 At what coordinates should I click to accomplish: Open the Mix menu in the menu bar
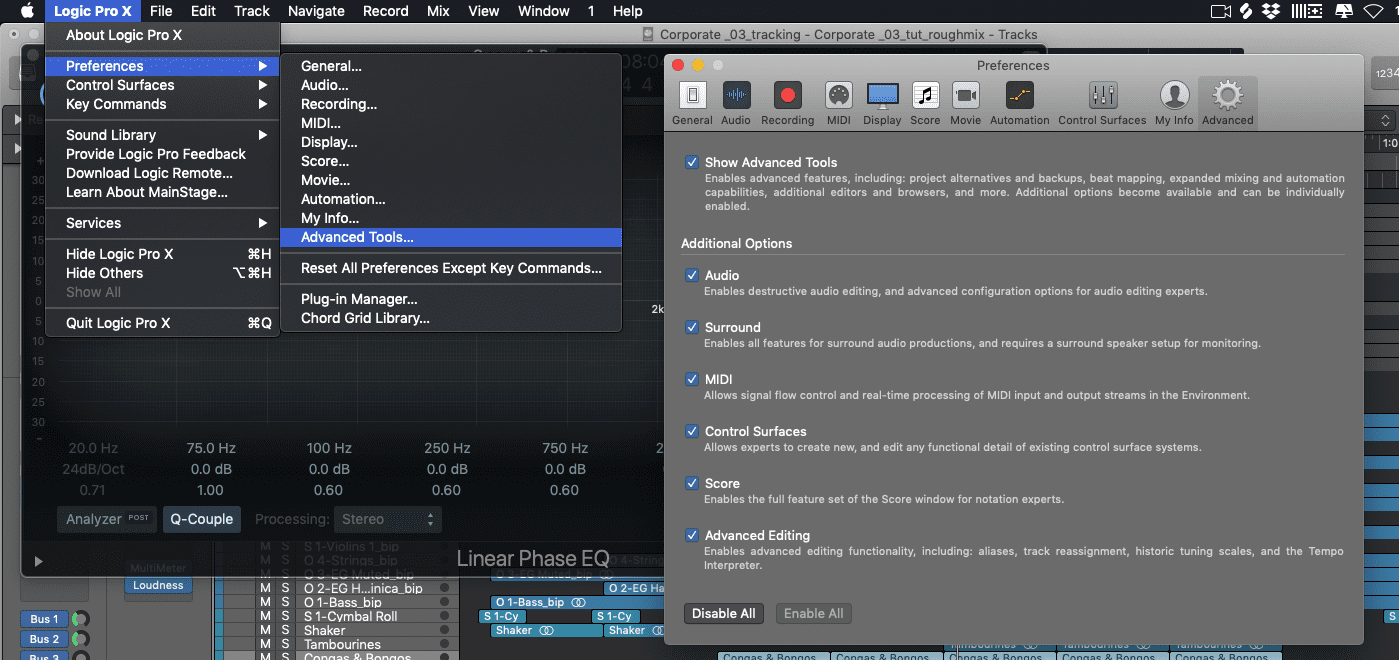pyautogui.click(x=438, y=11)
